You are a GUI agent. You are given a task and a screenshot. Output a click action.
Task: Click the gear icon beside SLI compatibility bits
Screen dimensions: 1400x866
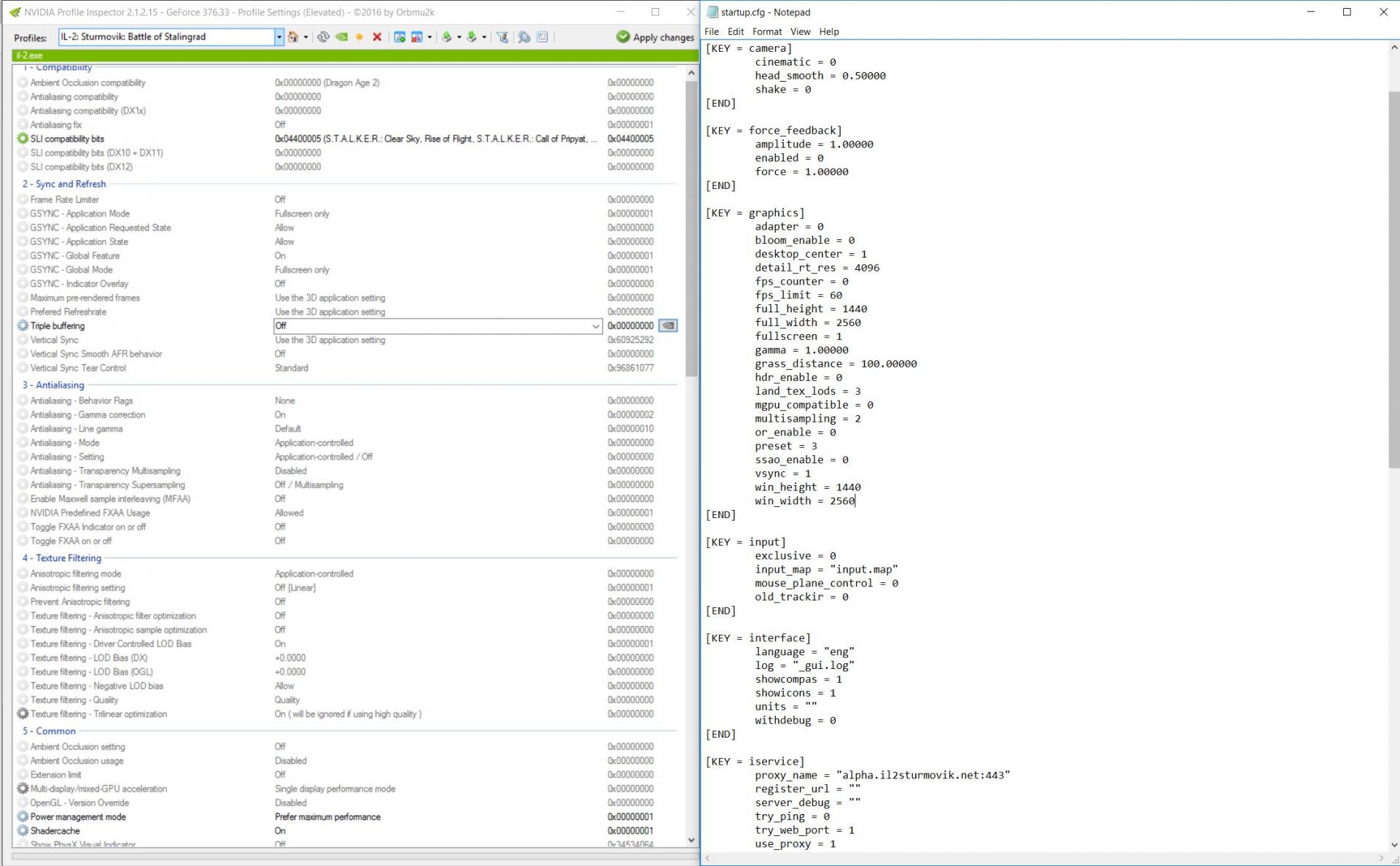pos(23,139)
